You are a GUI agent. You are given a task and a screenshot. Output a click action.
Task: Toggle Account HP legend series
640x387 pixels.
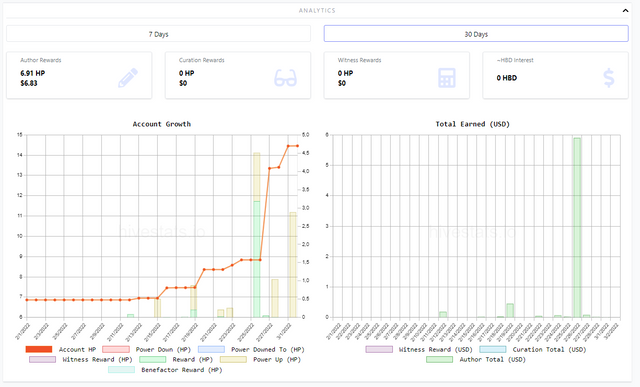coord(61,349)
